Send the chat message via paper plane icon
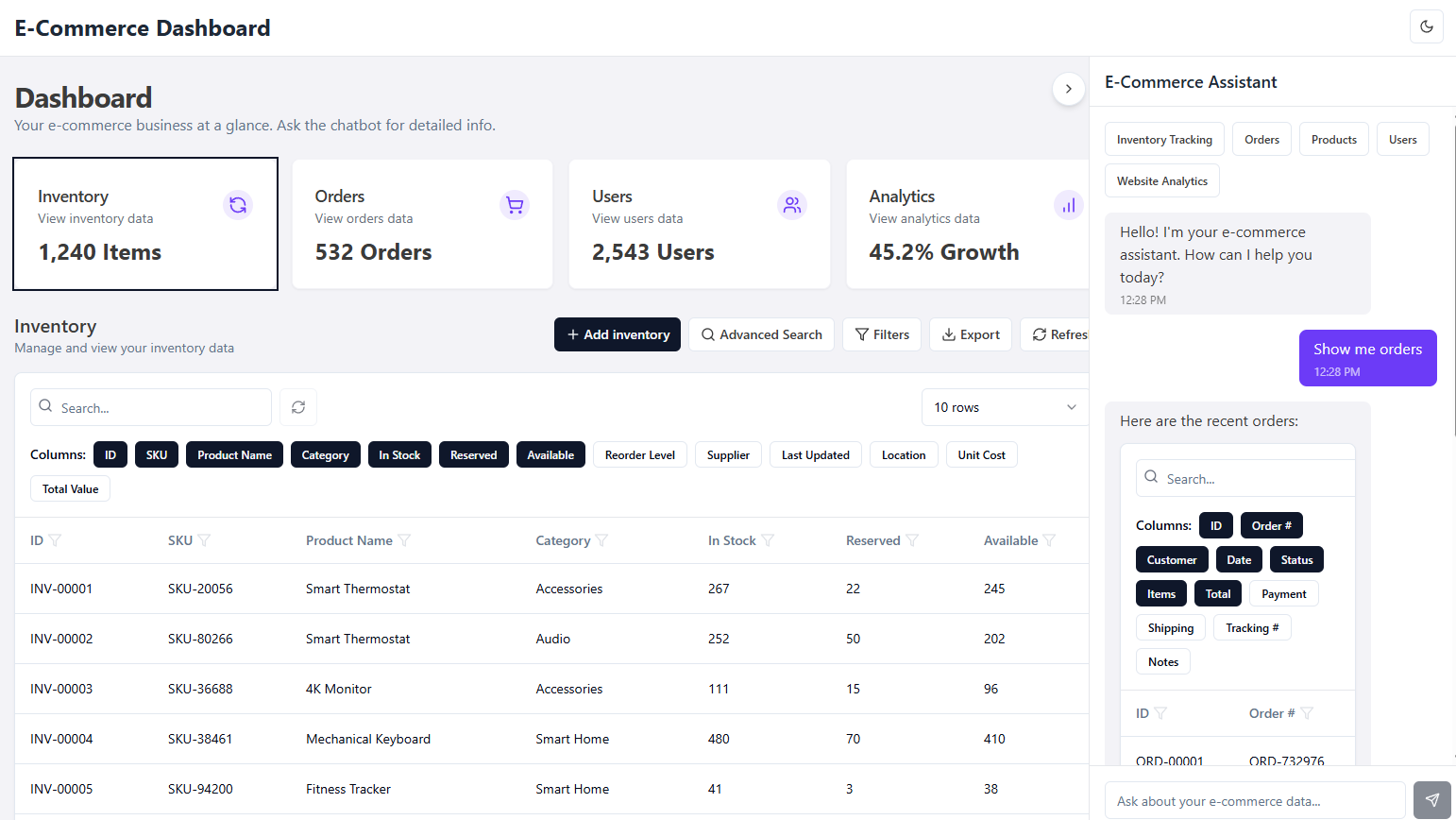Viewport: 1456px width, 820px height. coord(1431,800)
